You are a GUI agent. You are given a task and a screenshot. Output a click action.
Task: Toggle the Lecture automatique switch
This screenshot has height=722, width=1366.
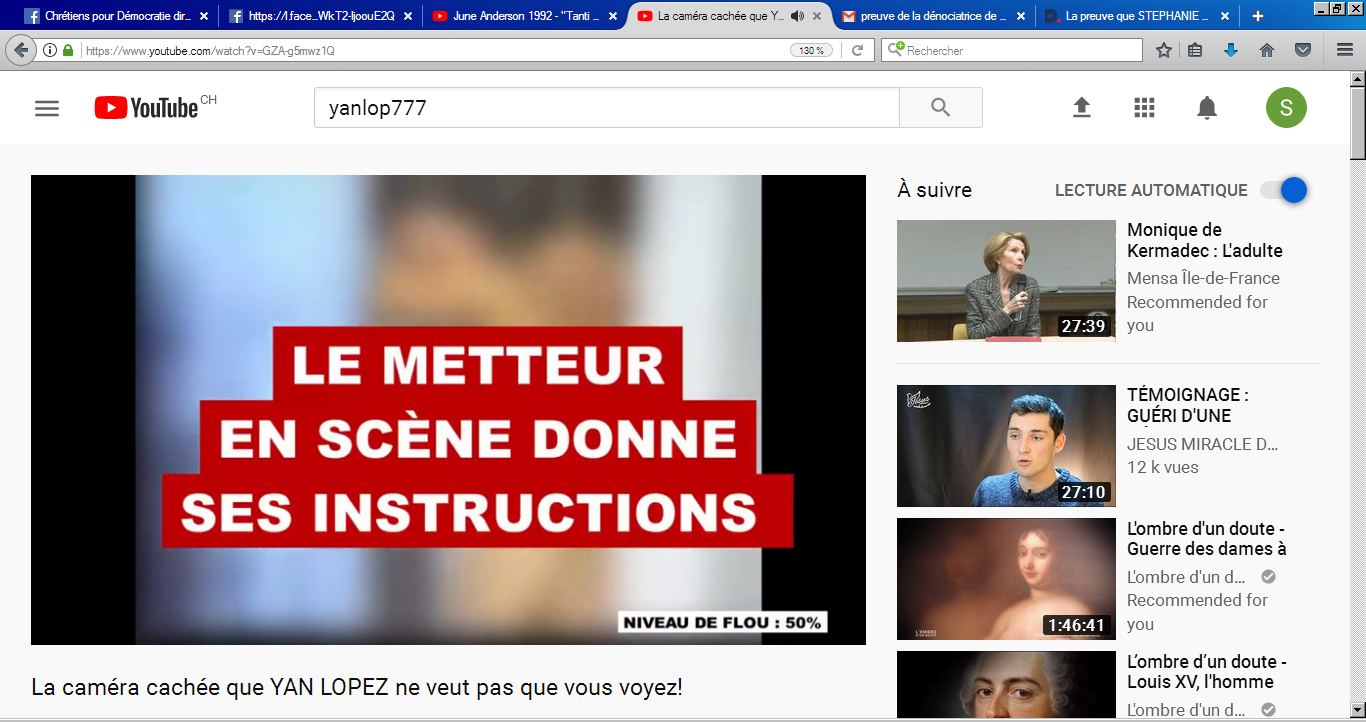[1284, 190]
